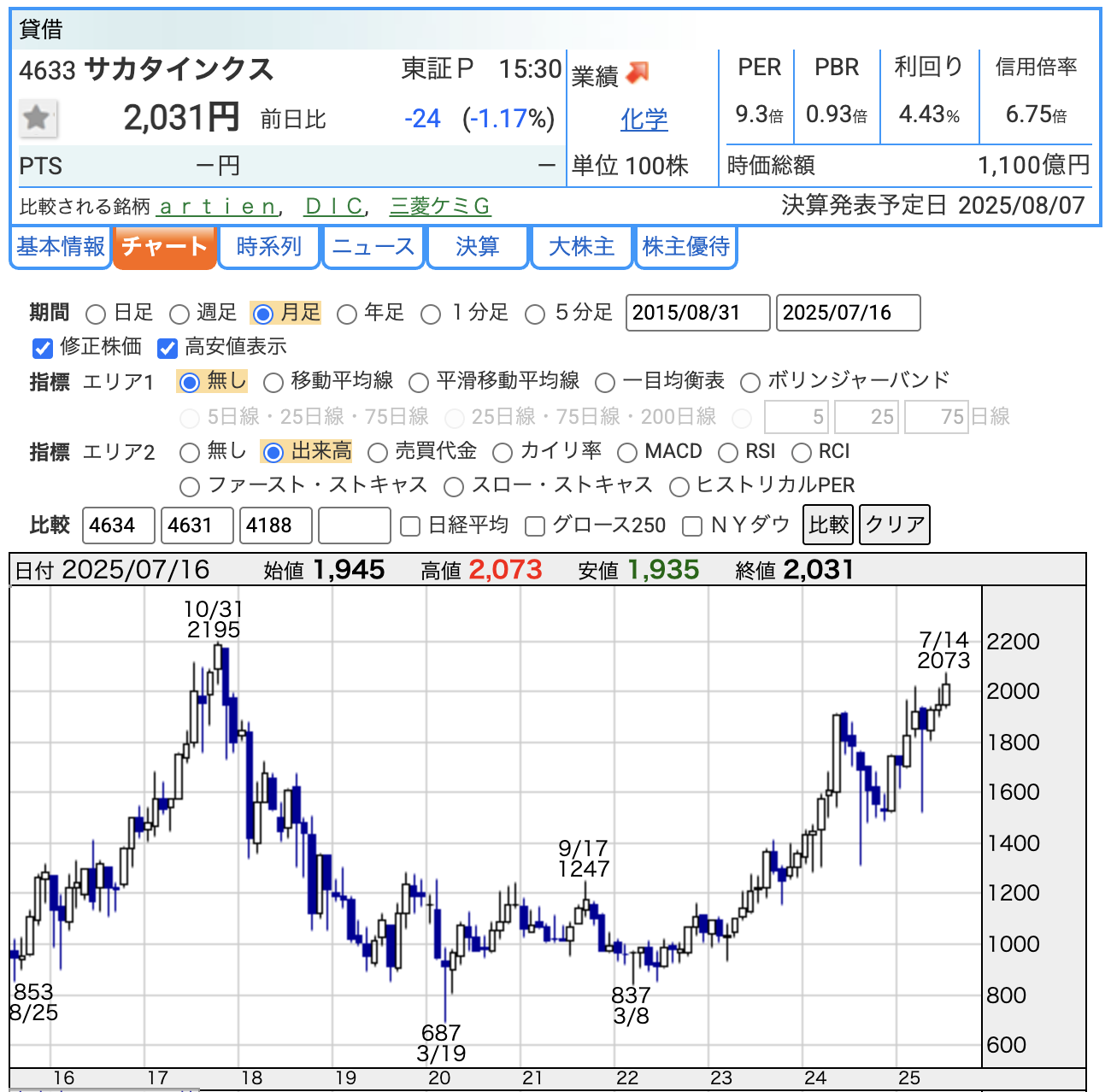Open the 株主優待 tab
Viewport: 1111px width, 1092px height.
686,247
